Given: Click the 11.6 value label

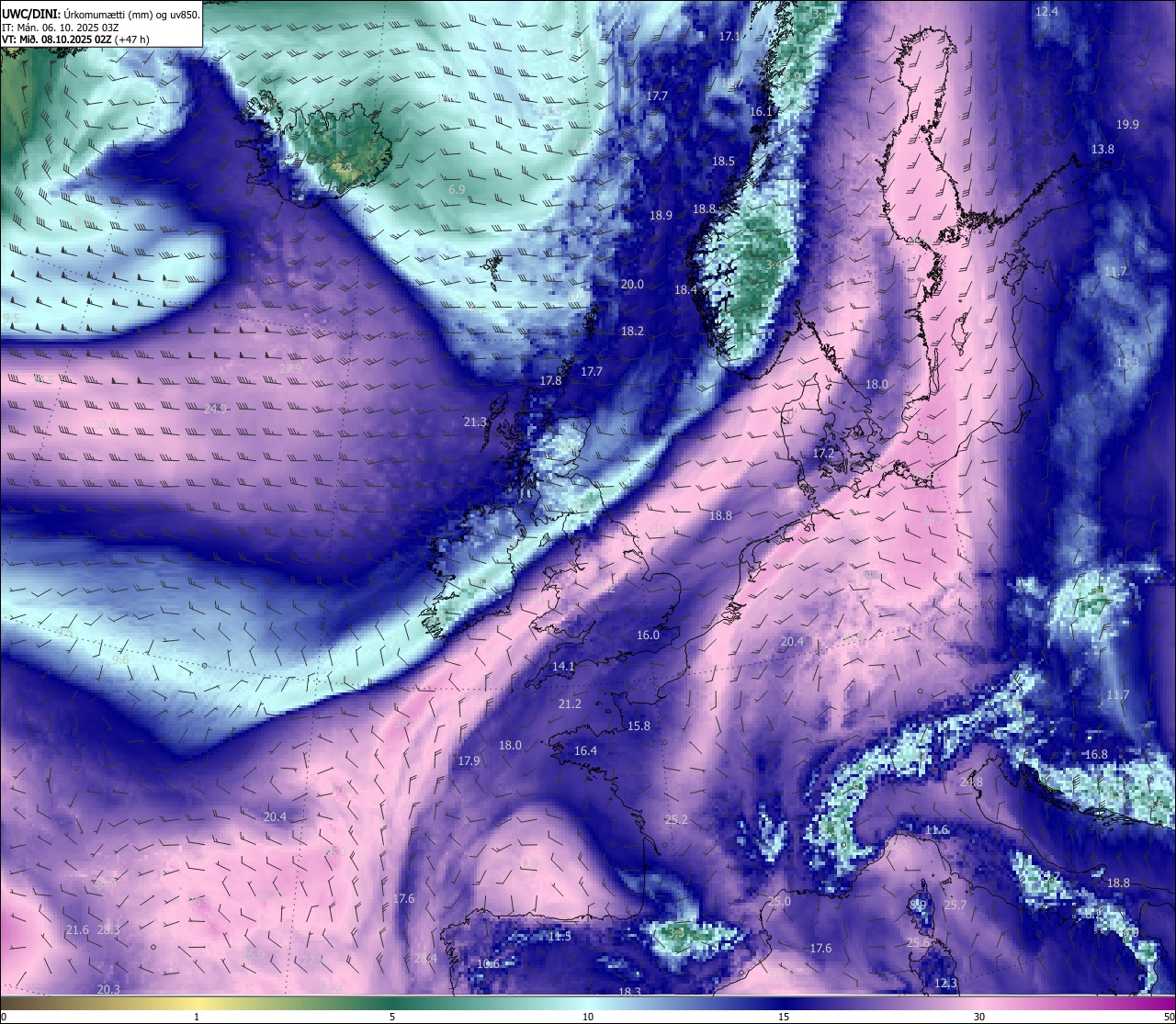Looking at the screenshot, I should [x=936, y=830].
